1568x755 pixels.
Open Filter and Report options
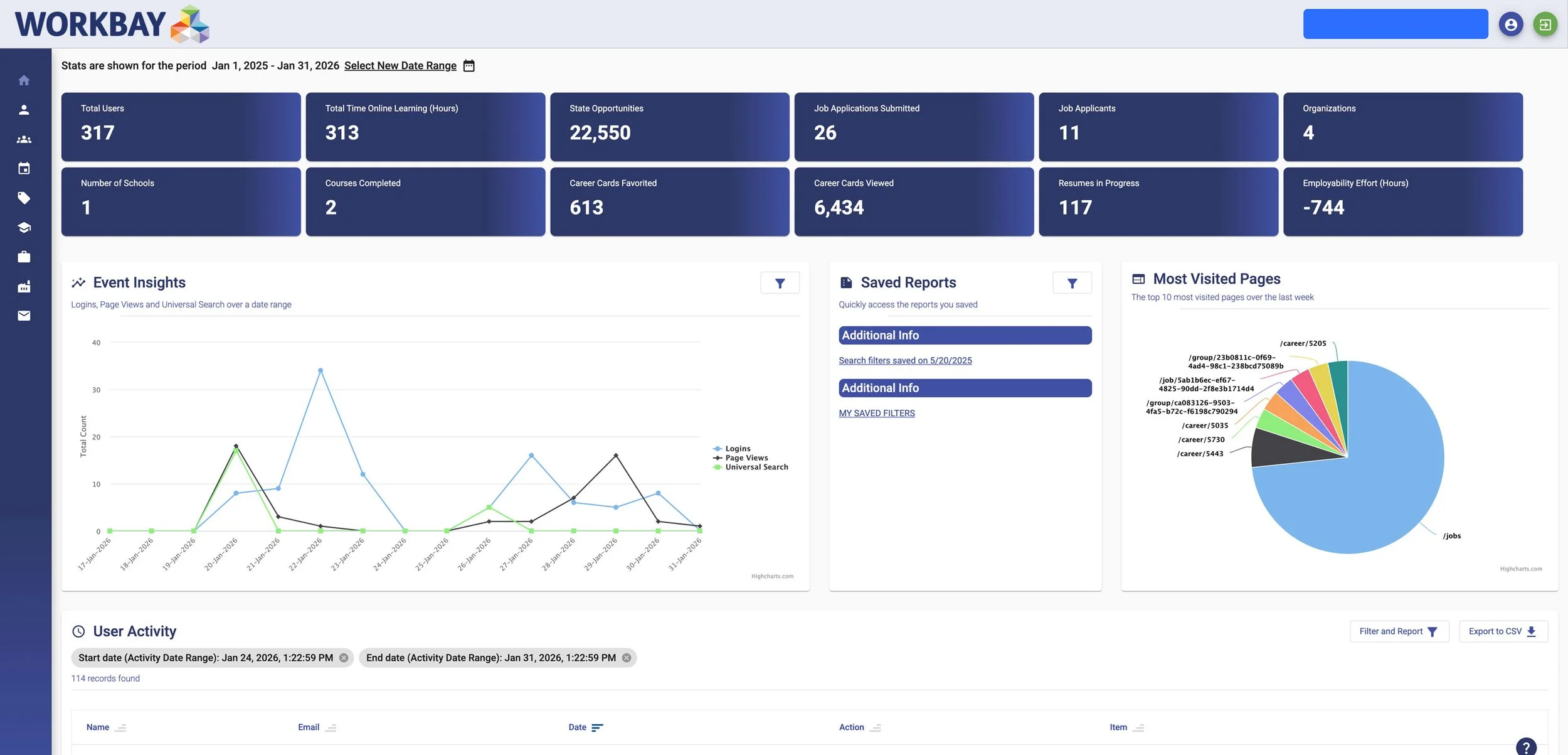pos(1399,631)
